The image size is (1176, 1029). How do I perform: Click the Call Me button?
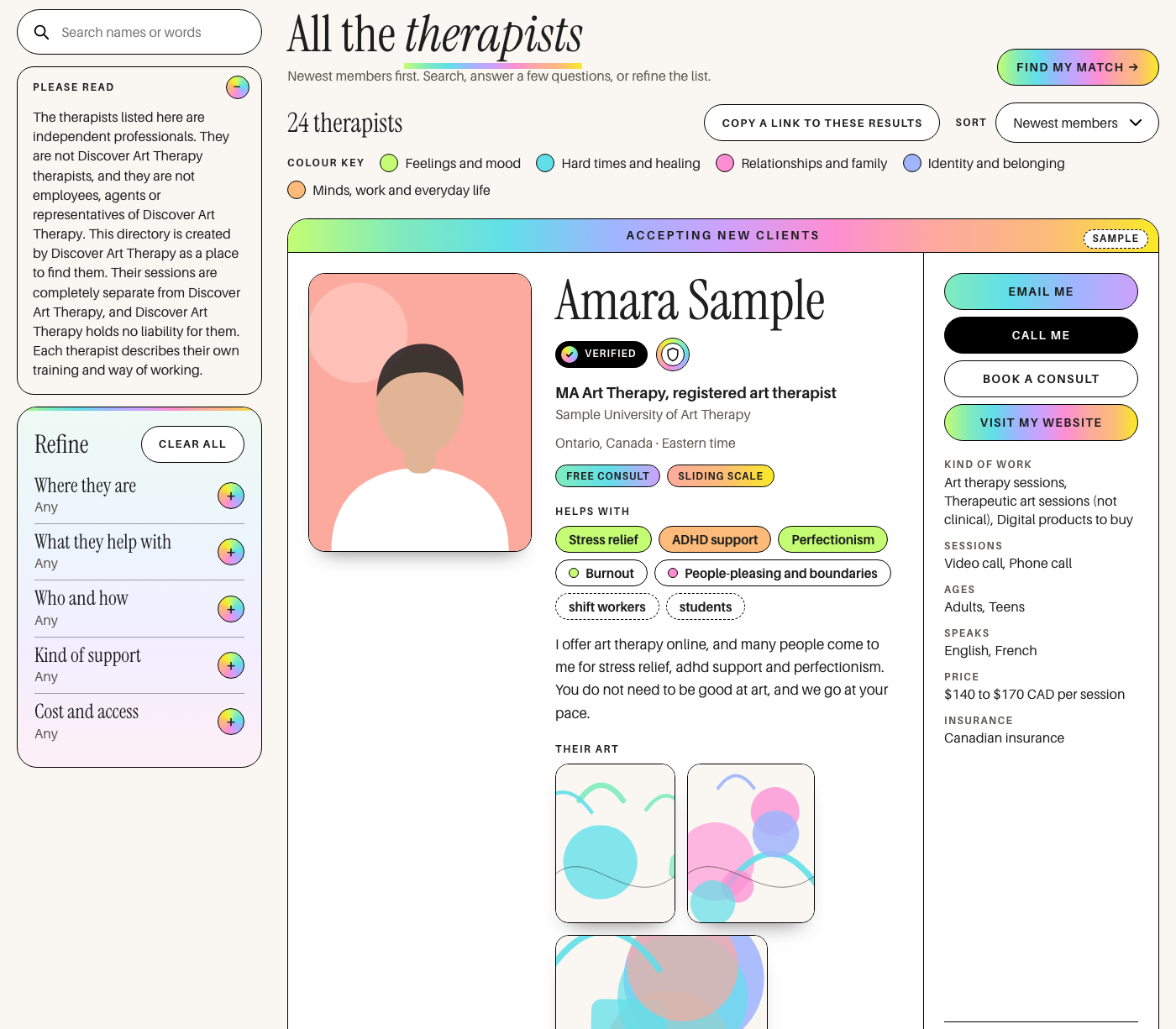(x=1041, y=335)
